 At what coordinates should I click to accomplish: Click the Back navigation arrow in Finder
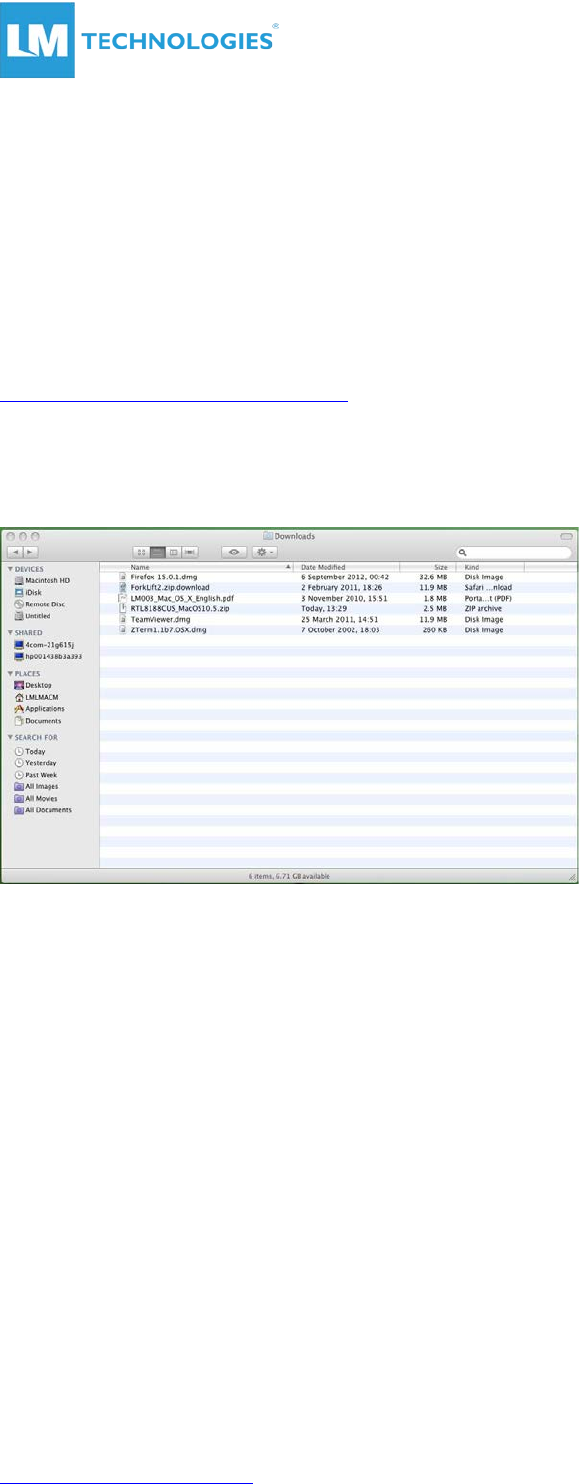click(15, 551)
